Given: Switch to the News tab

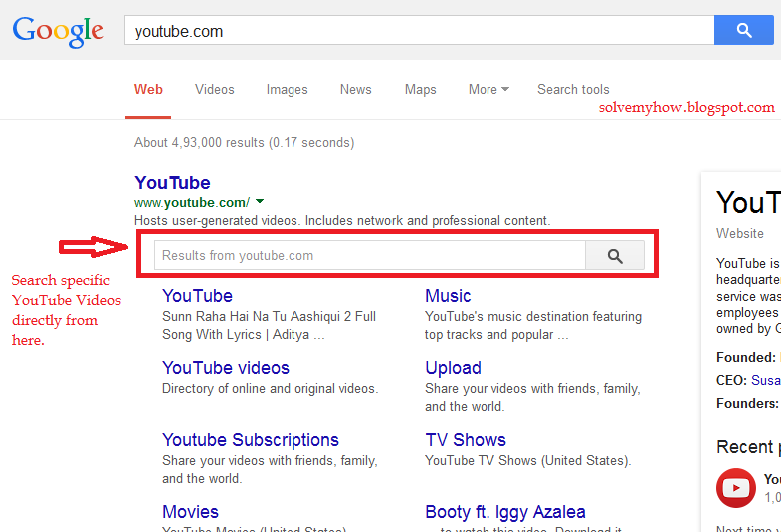Looking at the screenshot, I should pos(356,89).
